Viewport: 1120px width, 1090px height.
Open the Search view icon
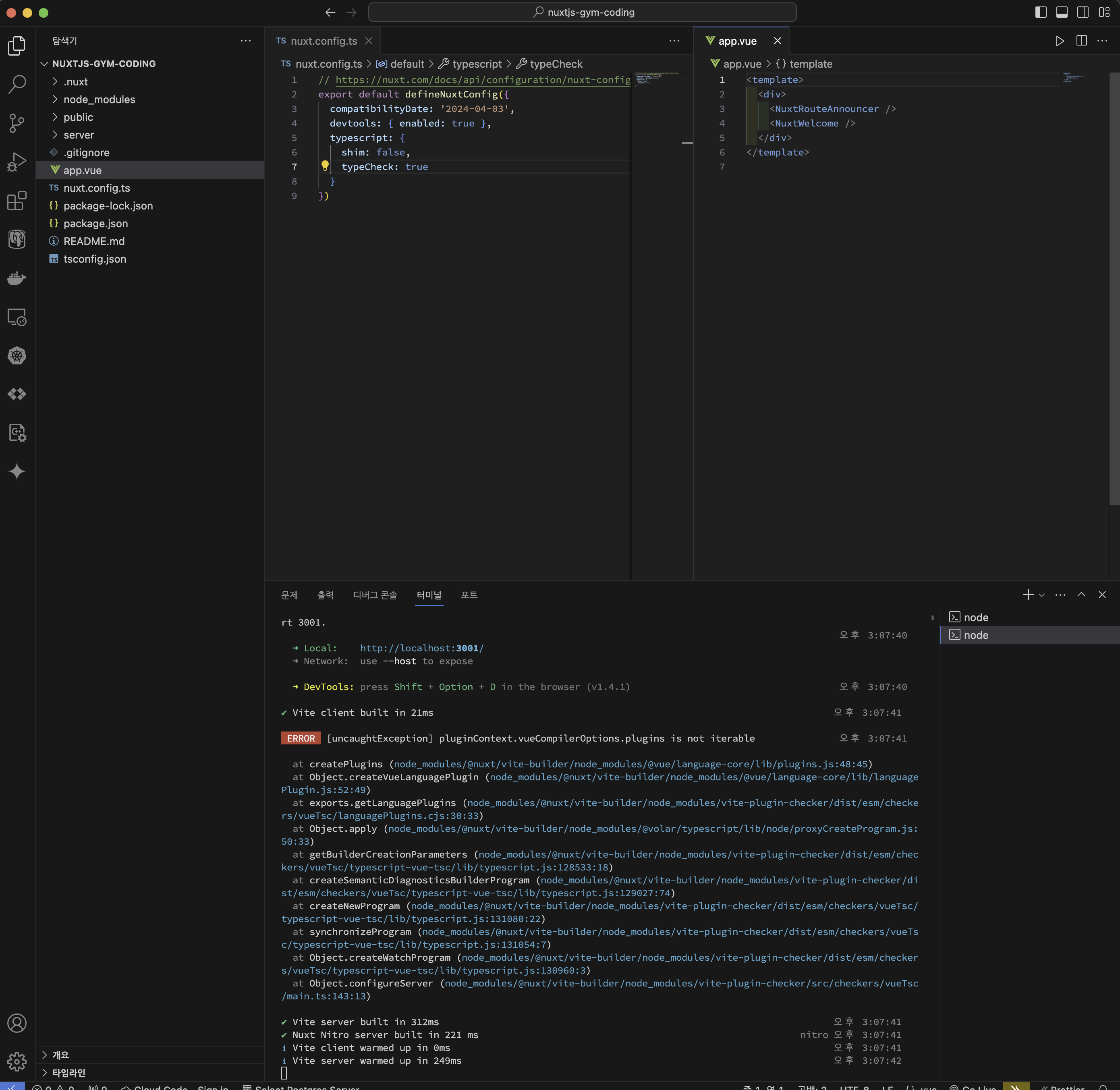pos(17,84)
